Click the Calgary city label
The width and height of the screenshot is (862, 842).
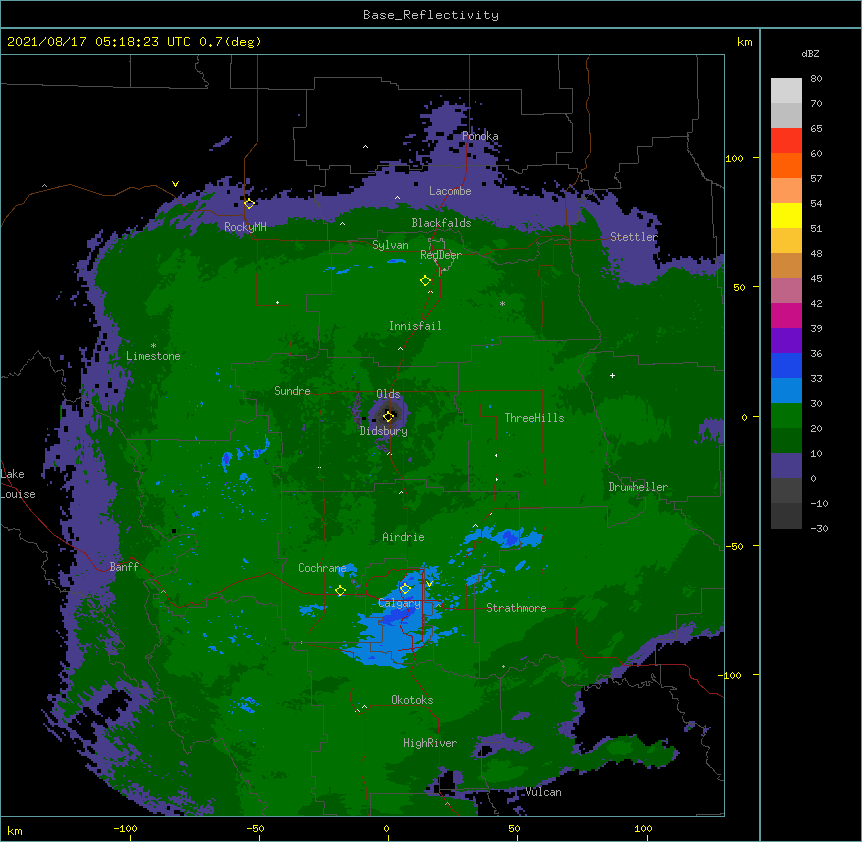coord(400,603)
